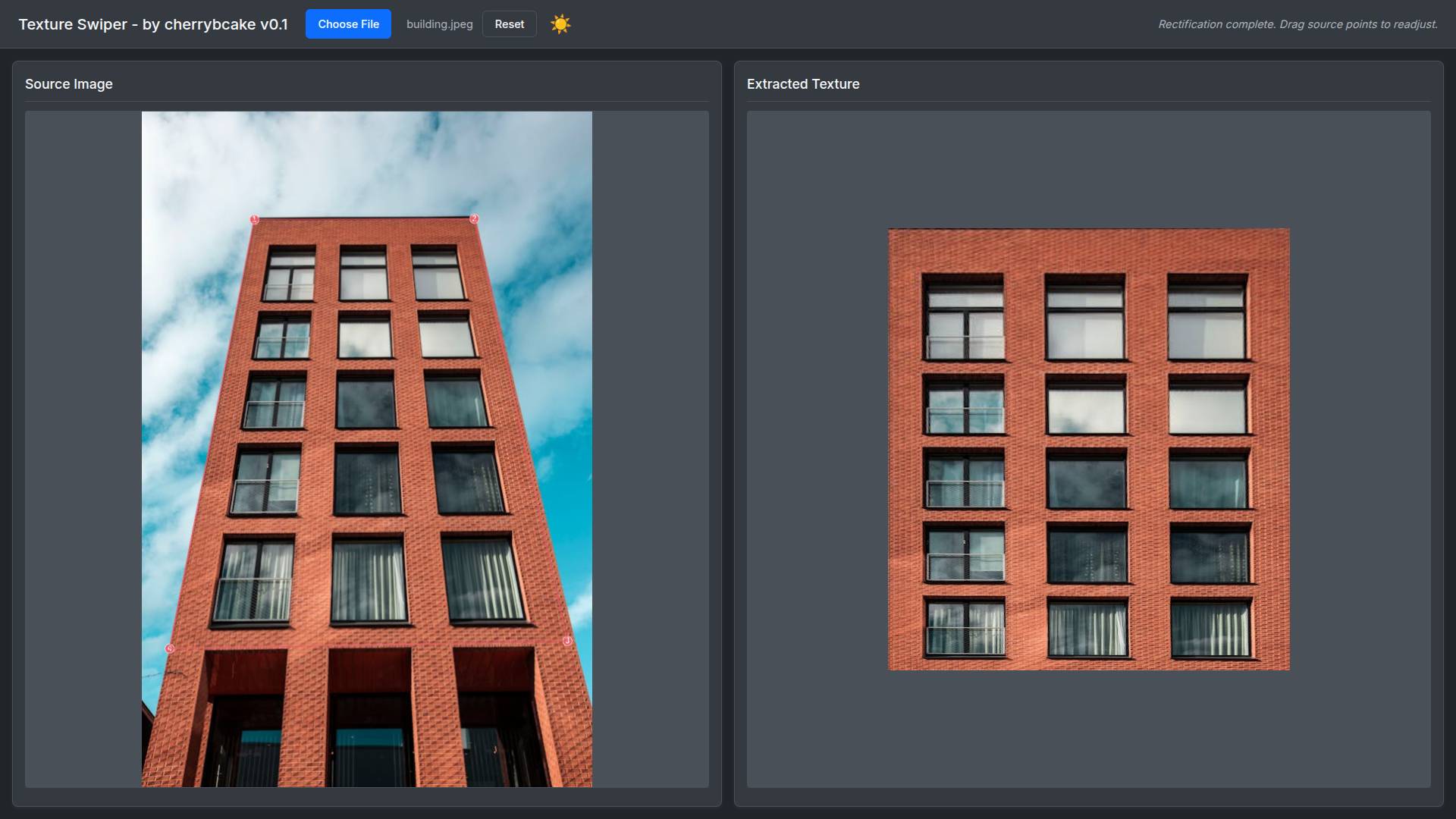Click the rectification complete status message

tap(1297, 24)
